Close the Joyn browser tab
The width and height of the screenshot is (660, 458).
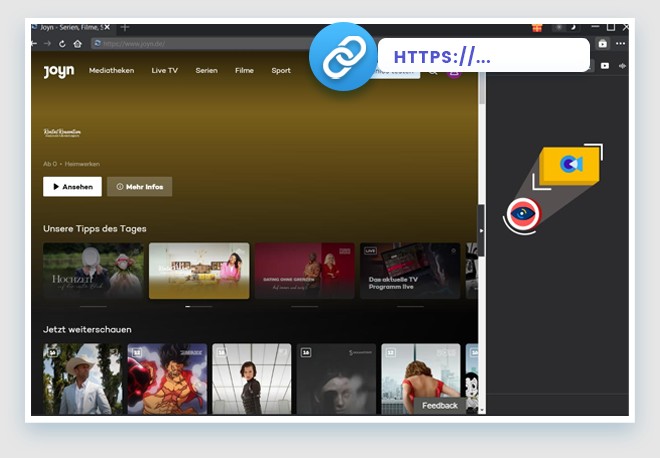[x=107, y=27]
